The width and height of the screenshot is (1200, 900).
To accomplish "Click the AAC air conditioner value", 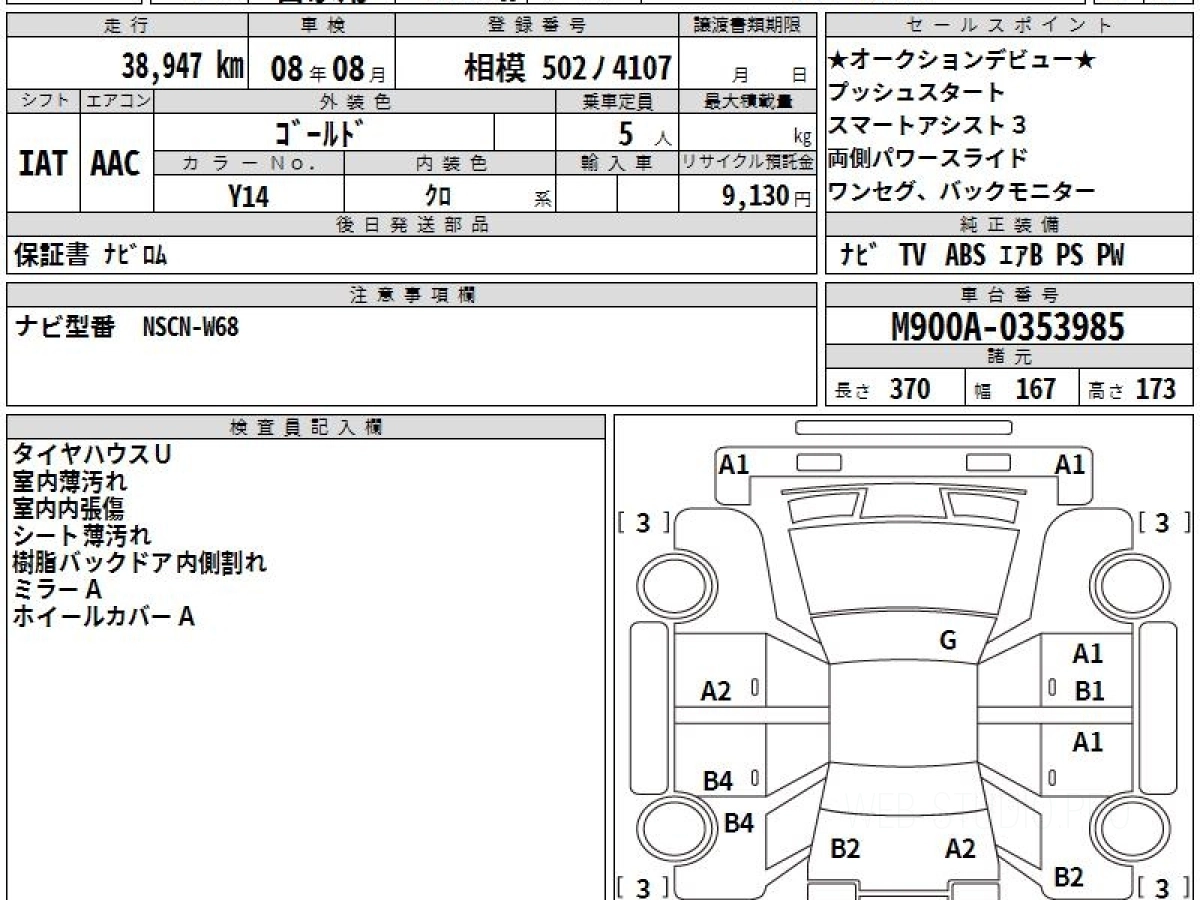I will pos(116,164).
